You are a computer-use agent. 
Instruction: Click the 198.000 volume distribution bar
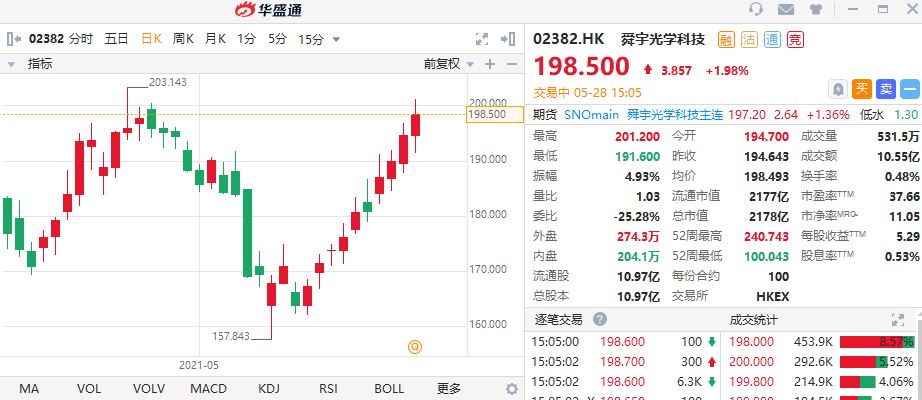coord(876,342)
